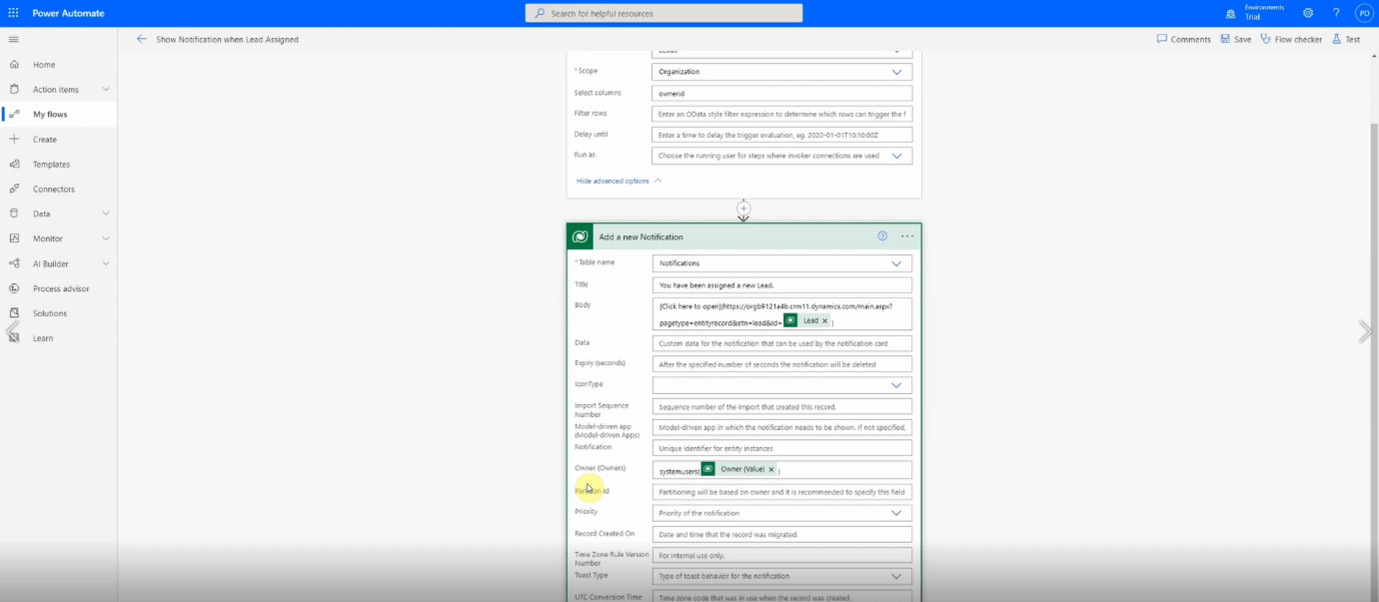The height and width of the screenshot is (602, 1379).
Task: Open the help question mark icon
Action: tap(1336, 13)
